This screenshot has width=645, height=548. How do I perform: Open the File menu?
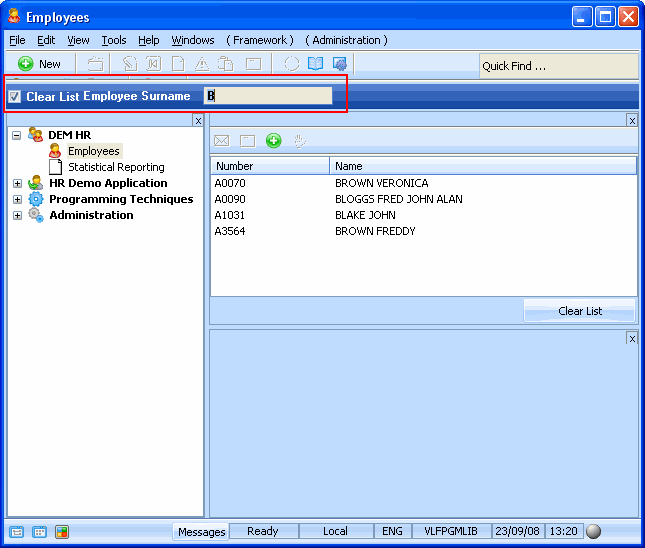coord(17,40)
